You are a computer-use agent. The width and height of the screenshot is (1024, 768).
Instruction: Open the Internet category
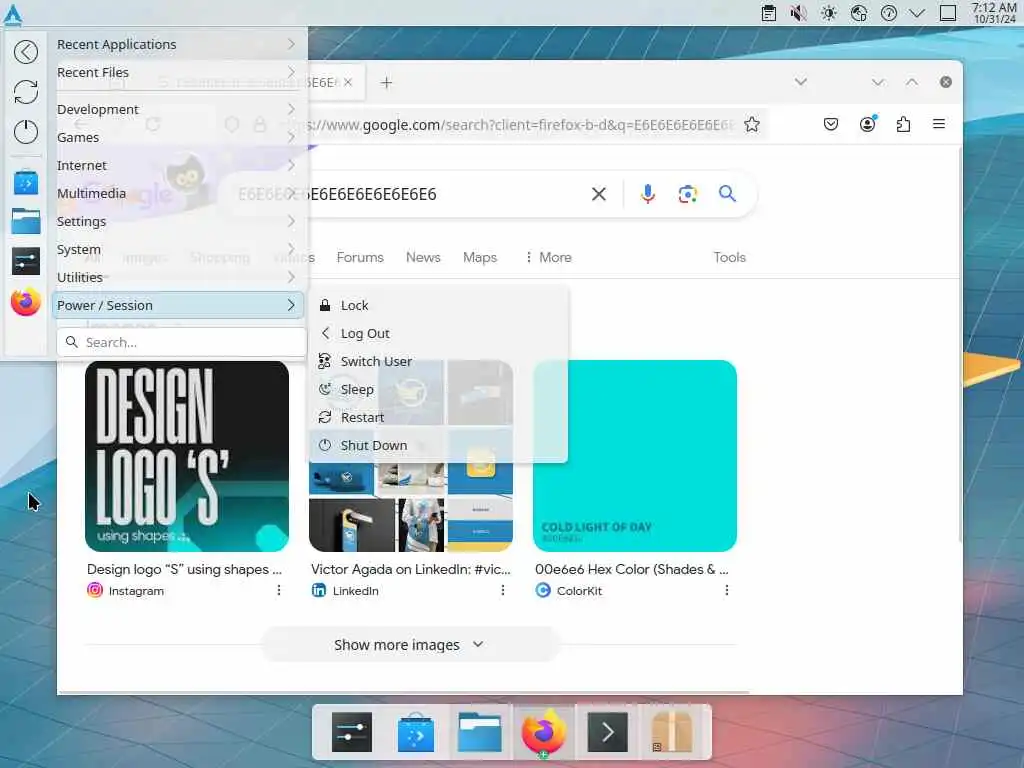[x=177, y=166]
